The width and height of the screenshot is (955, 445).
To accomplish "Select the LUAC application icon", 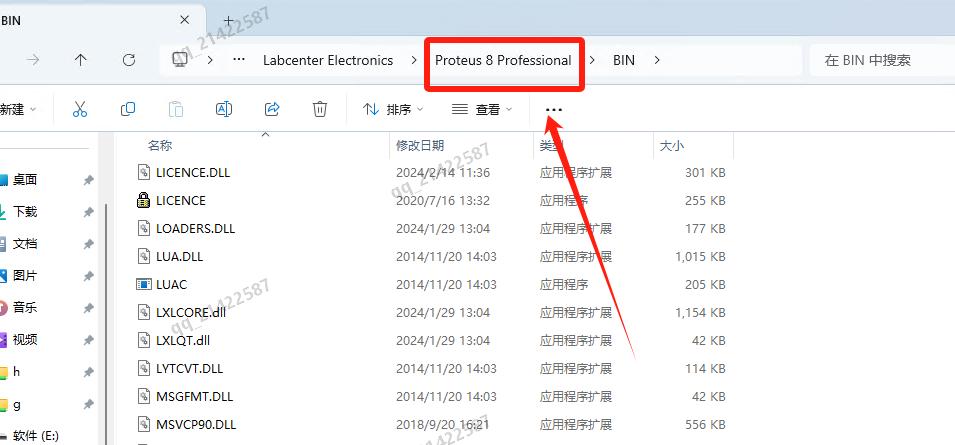I will [x=143, y=284].
